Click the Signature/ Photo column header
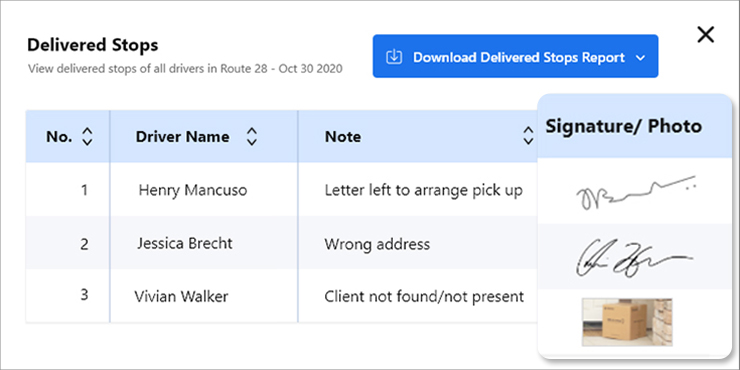740x370 pixels. 624,126
